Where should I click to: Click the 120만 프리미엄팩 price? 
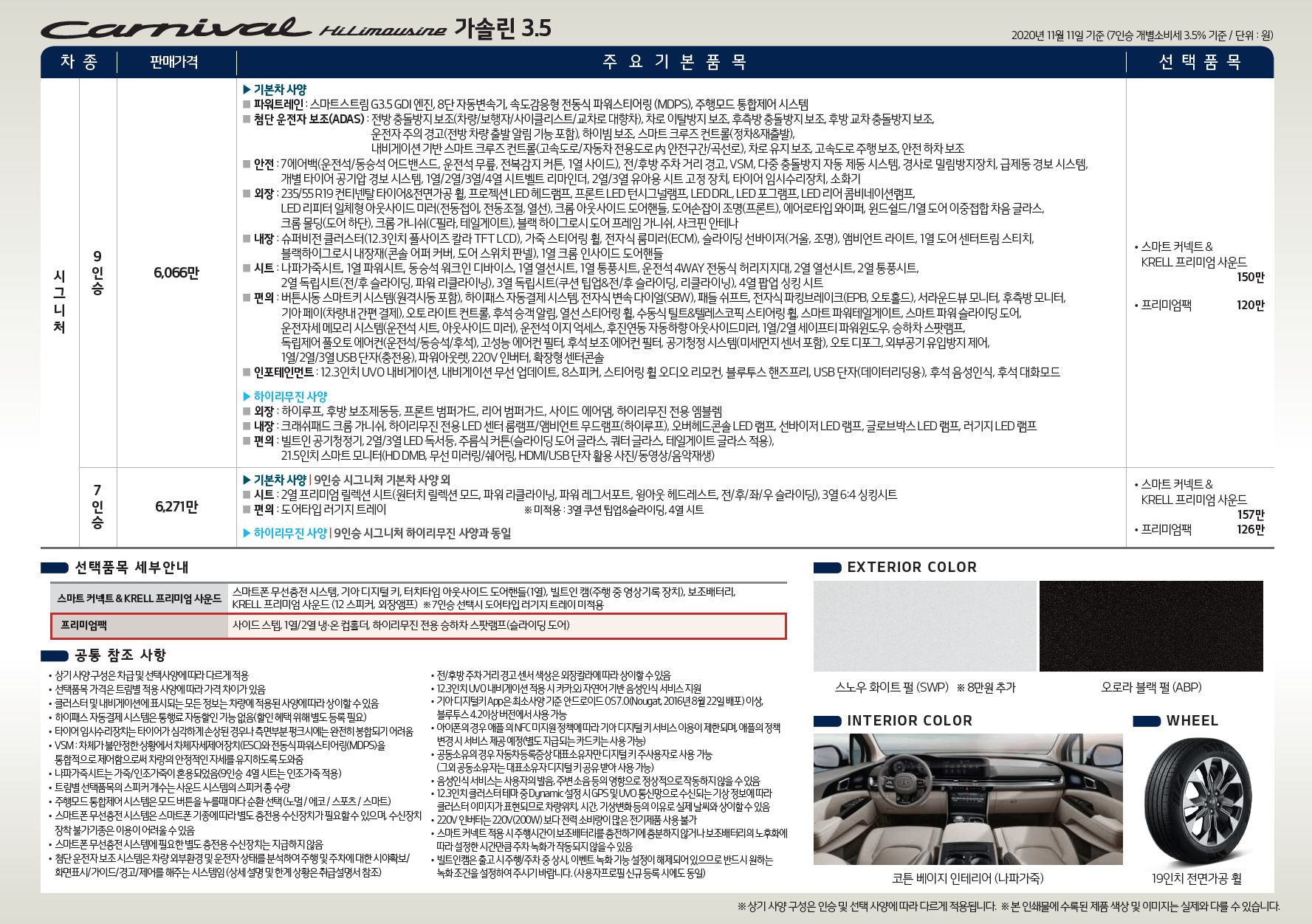(1251, 305)
